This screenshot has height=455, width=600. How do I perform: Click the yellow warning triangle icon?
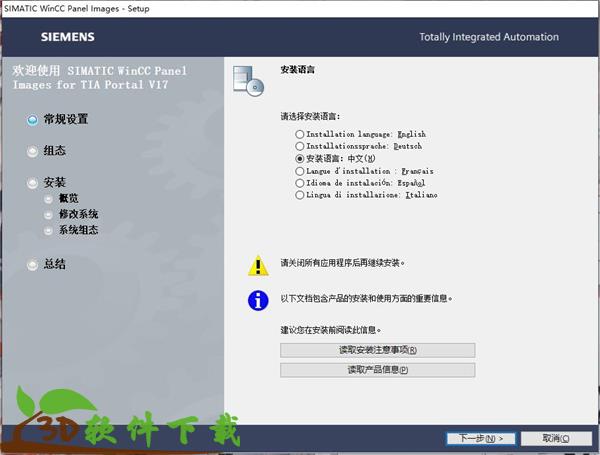(258, 266)
